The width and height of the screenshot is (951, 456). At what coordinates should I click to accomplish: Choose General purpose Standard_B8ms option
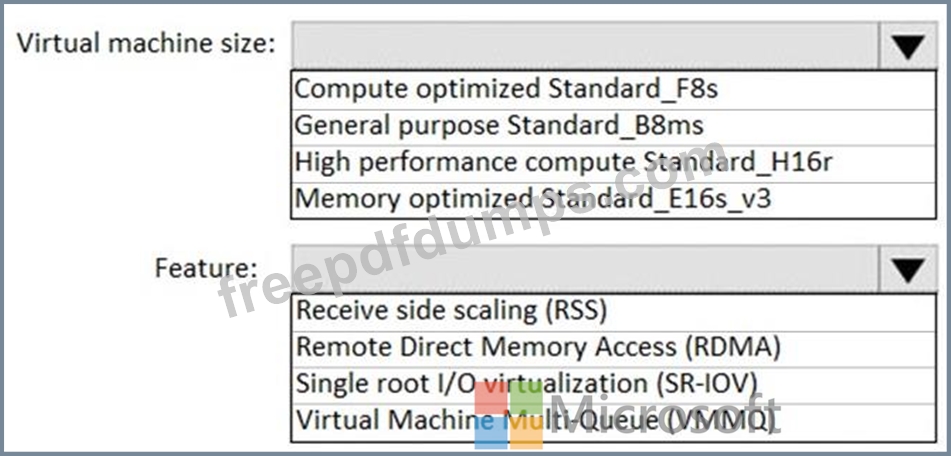tap(614, 127)
